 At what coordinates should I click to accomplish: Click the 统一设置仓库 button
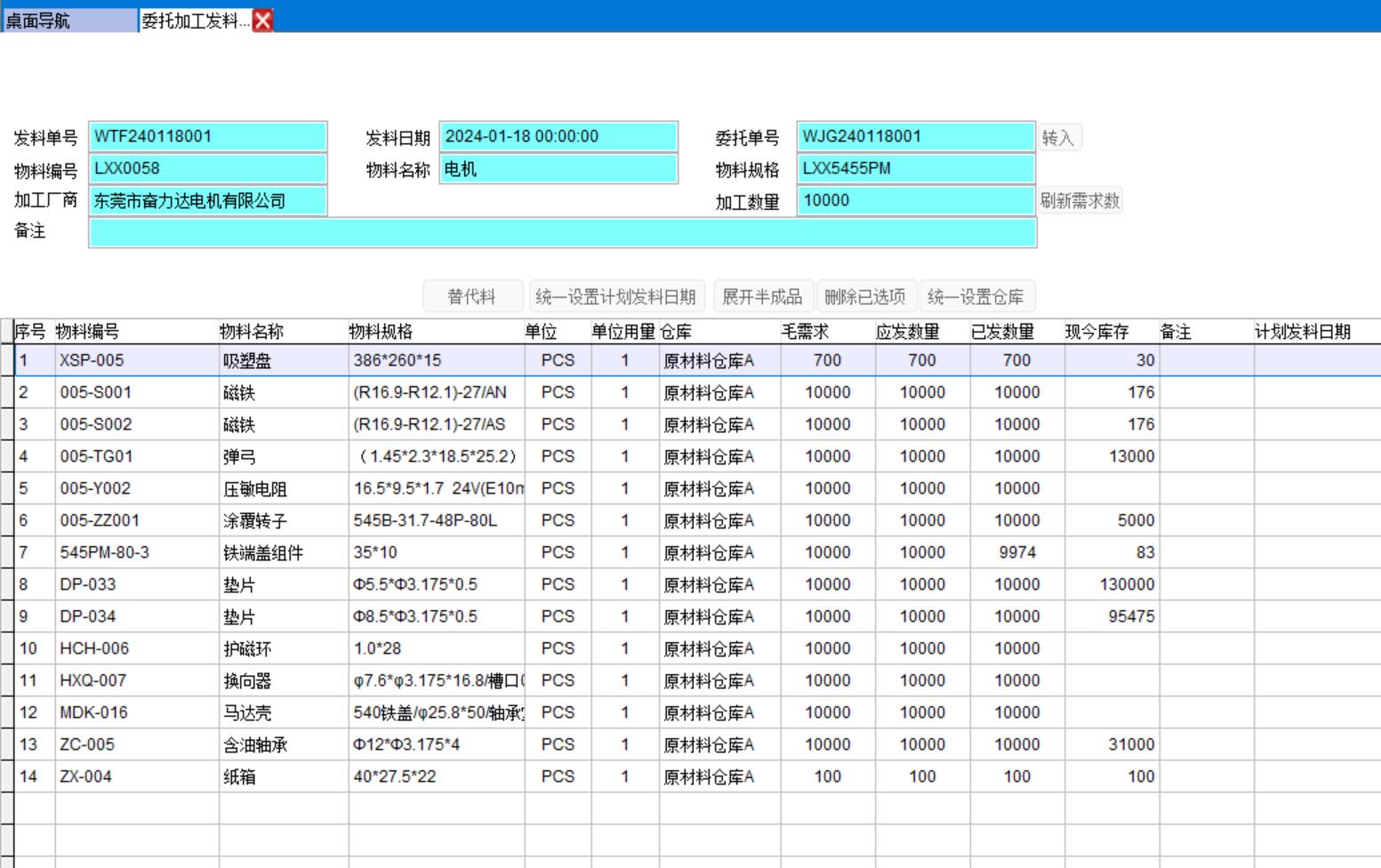coord(976,297)
